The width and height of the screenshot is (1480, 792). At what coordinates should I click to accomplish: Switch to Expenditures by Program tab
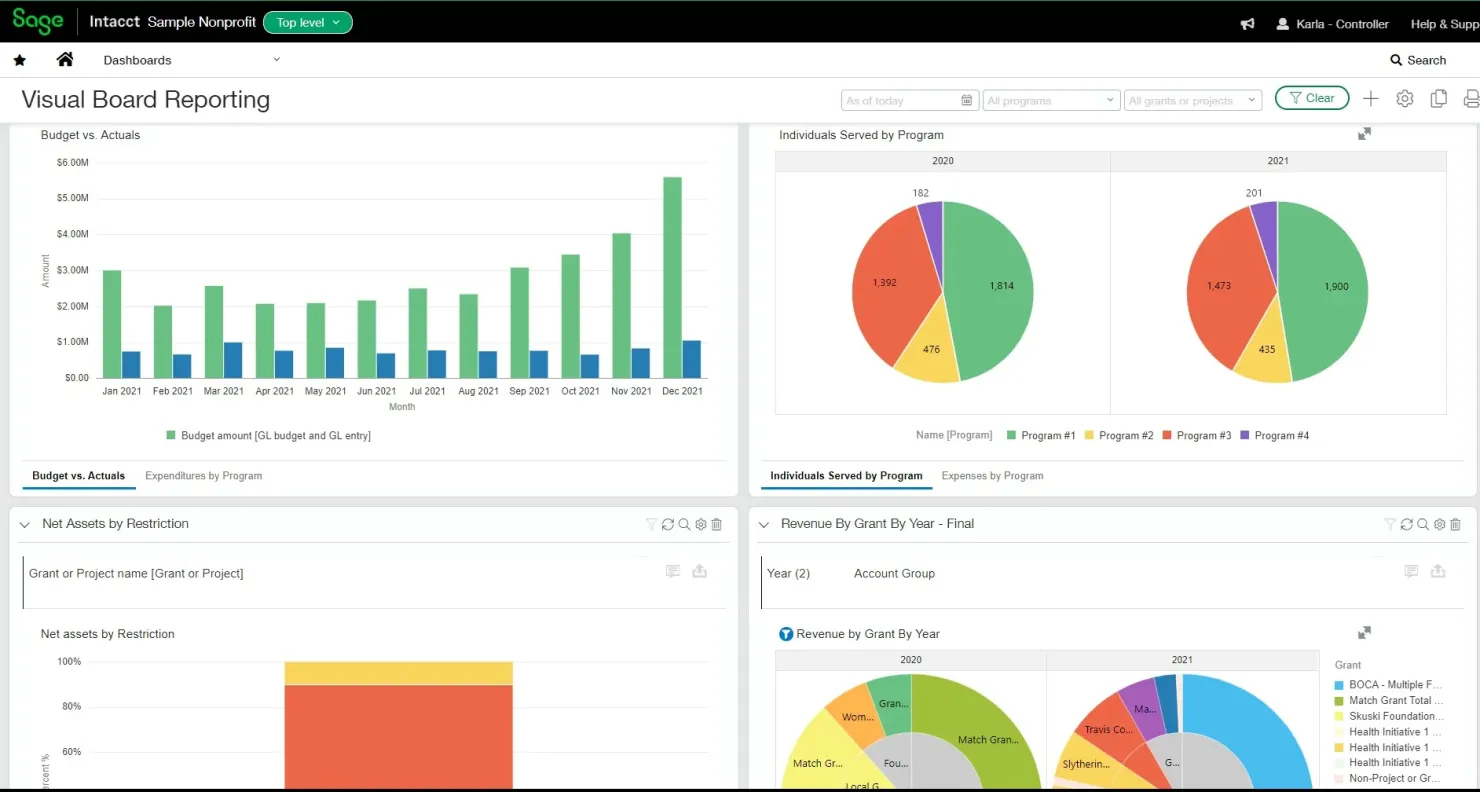[x=203, y=476]
